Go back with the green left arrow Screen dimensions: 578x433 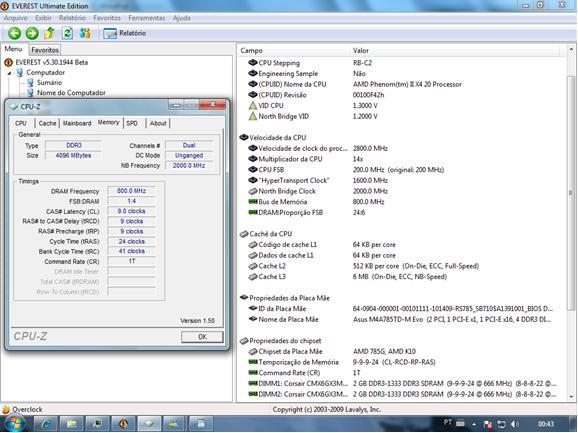click(14, 33)
